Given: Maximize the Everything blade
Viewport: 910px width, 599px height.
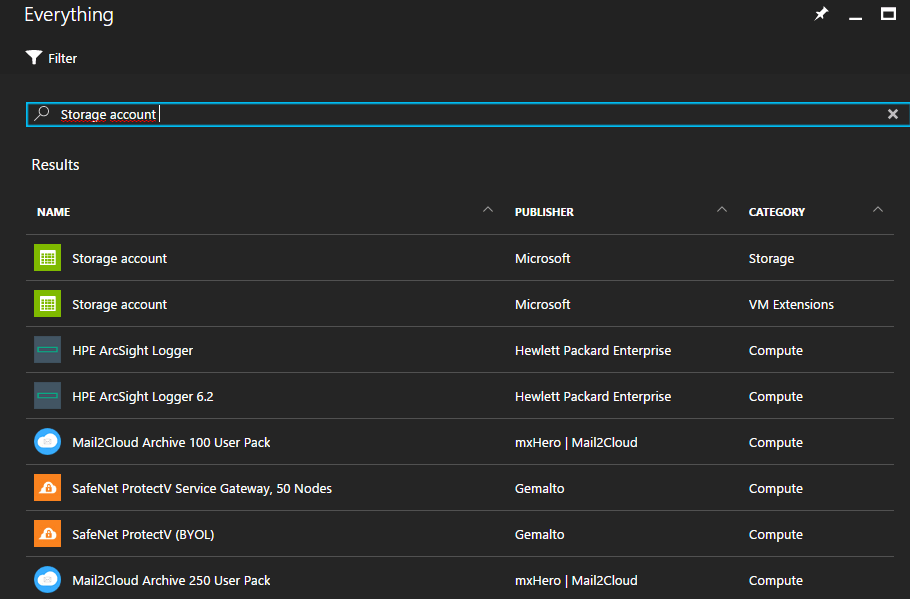Looking at the screenshot, I should (x=889, y=14).
